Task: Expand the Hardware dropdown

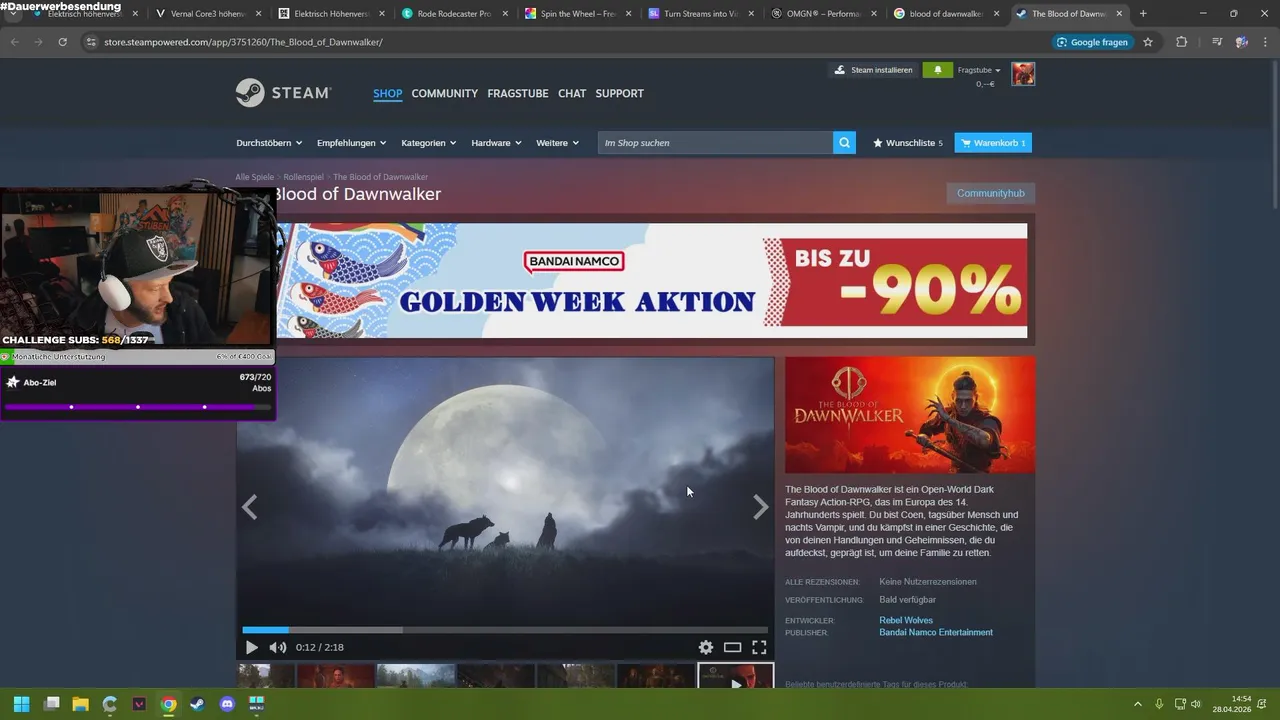Action: [x=497, y=143]
